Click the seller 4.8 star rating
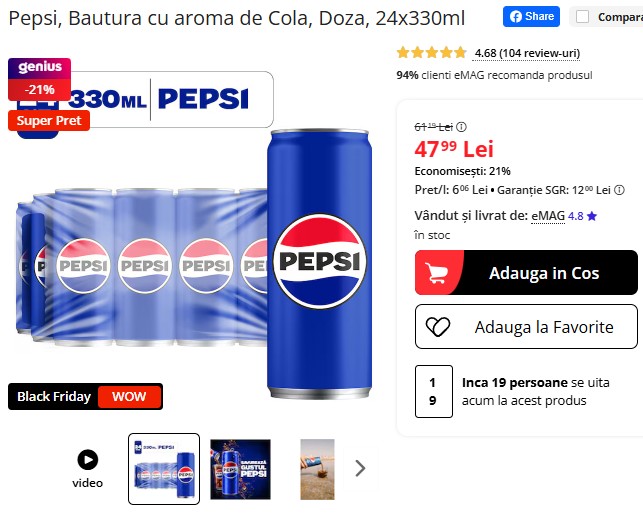The width and height of the screenshot is (643, 516). pyautogui.click(x=582, y=216)
